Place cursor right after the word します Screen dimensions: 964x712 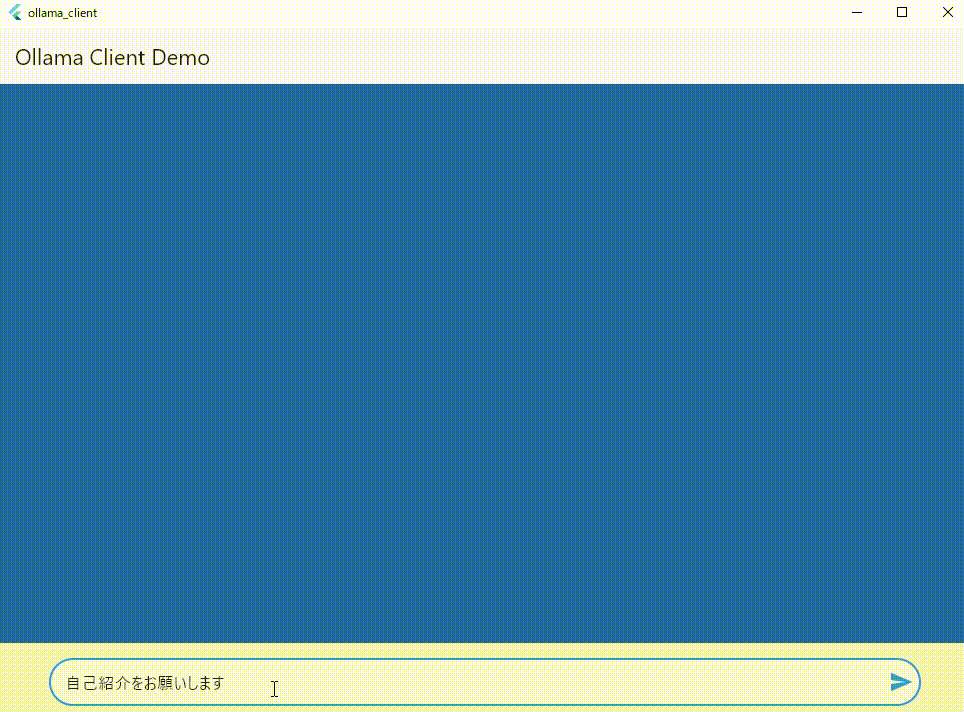[x=226, y=684]
